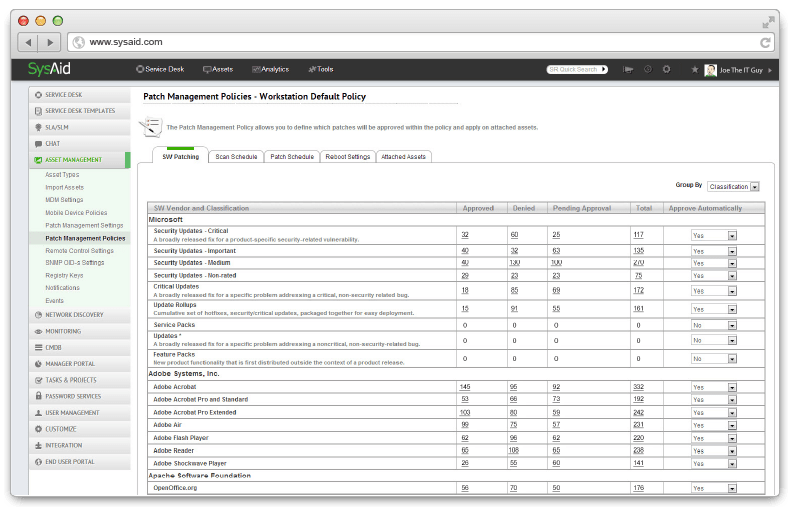Click the browser forward arrow button
This screenshot has width=790, height=507.
coord(49,42)
